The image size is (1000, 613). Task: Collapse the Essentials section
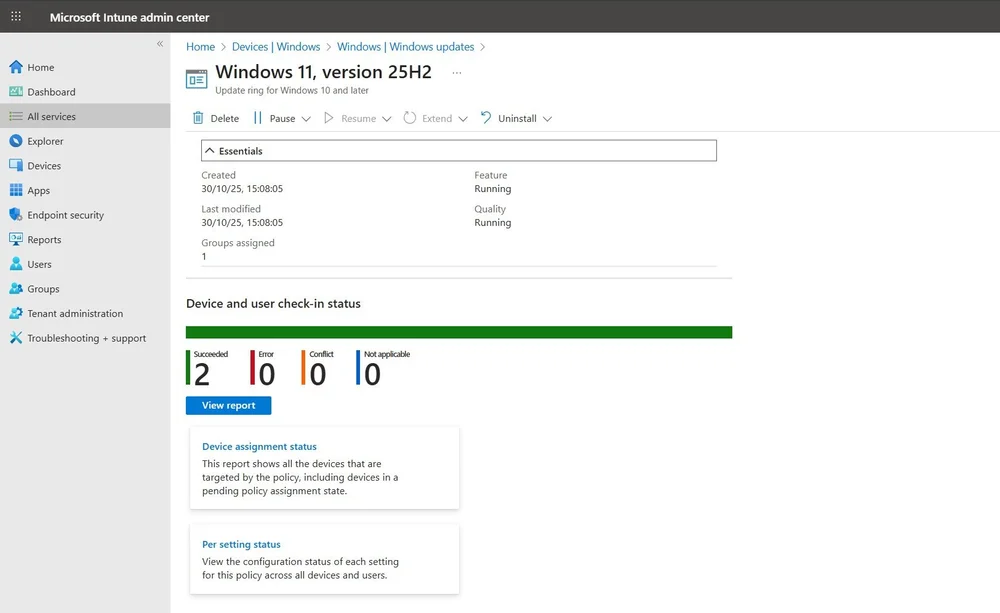click(x=459, y=151)
